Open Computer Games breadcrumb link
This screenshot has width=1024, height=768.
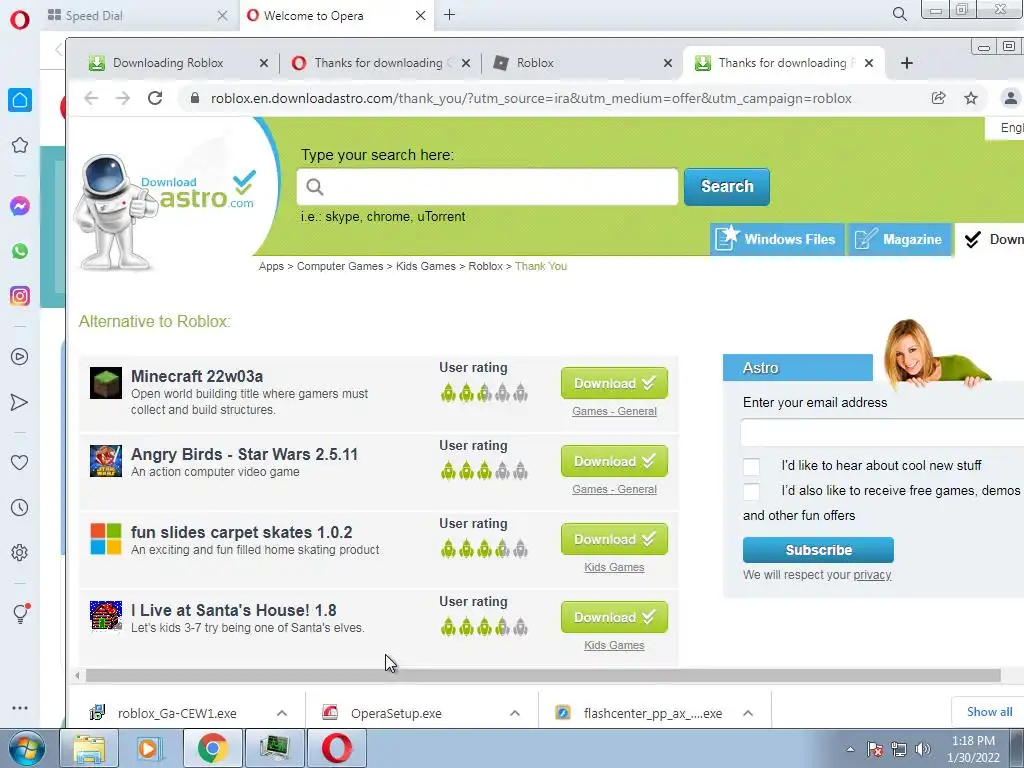pos(340,266)
